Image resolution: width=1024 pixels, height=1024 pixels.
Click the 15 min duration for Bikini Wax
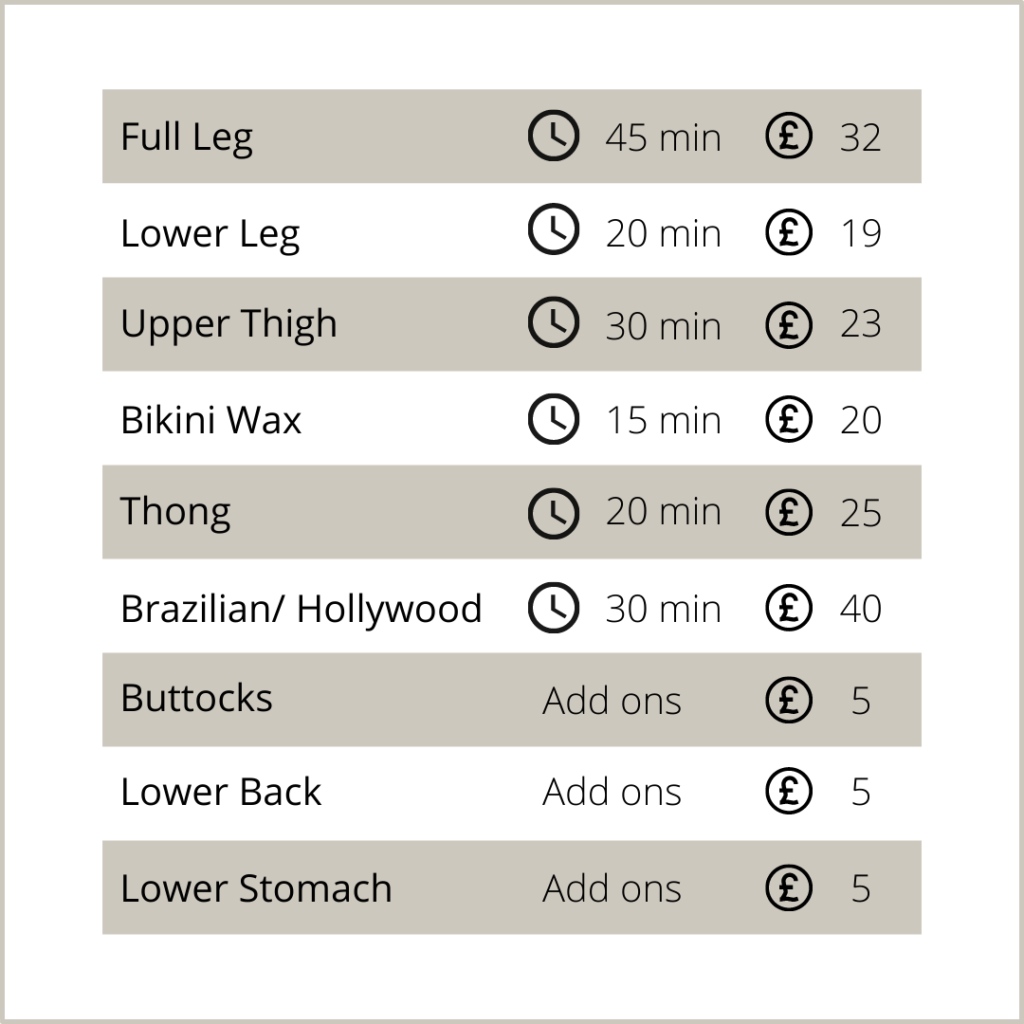coord(664,420)
